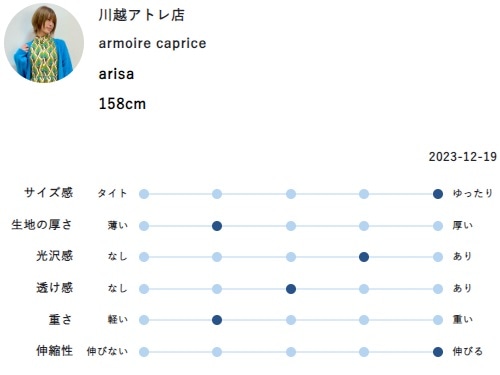Click the 158cm height text
The width and height of the screenshot is (500, 375).
122,103
